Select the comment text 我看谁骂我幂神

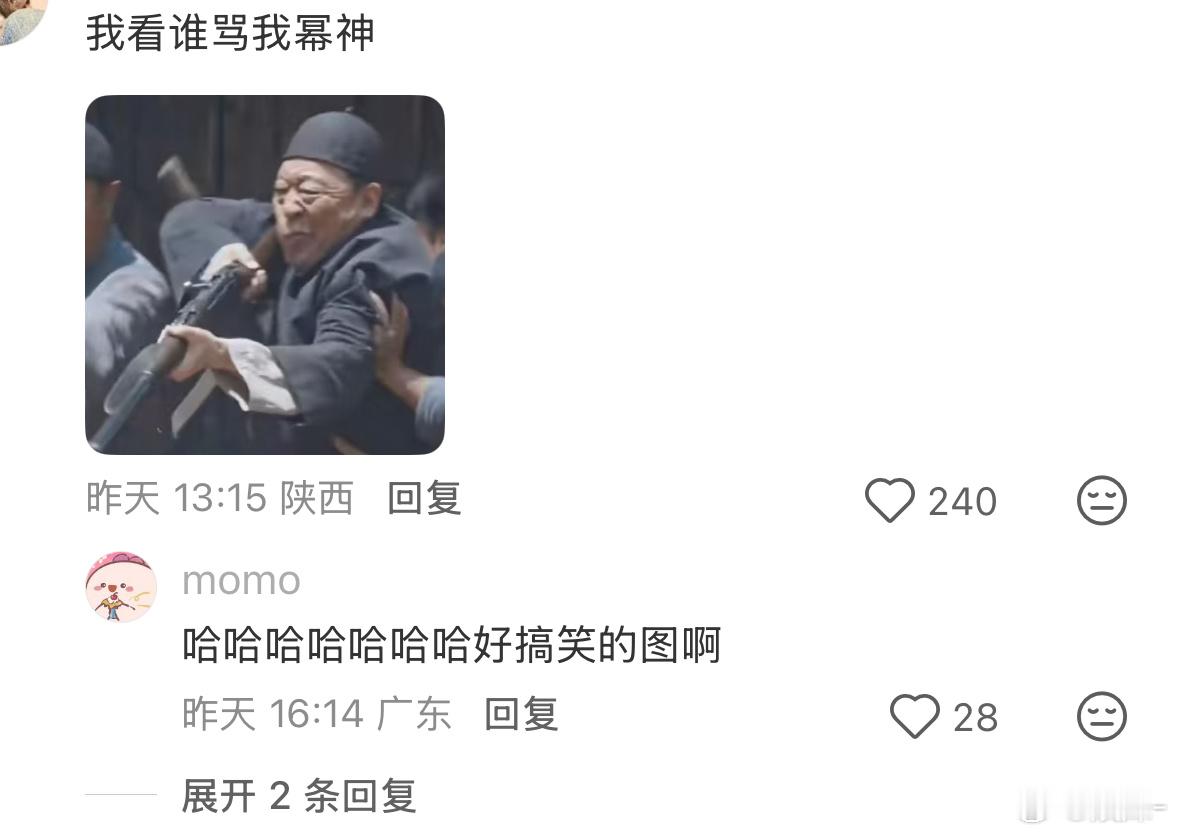point(230,34)
